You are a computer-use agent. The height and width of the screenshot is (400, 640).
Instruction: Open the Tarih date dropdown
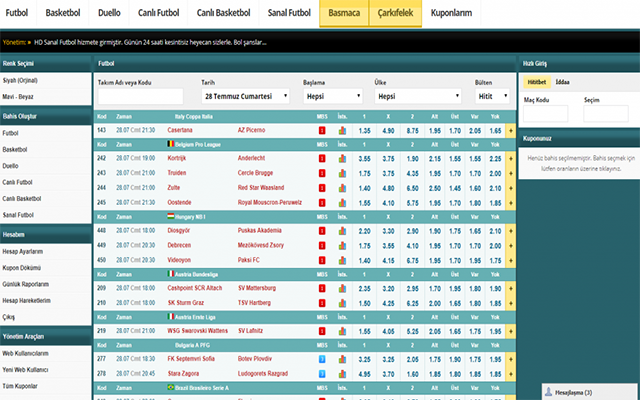pos(245,96)
